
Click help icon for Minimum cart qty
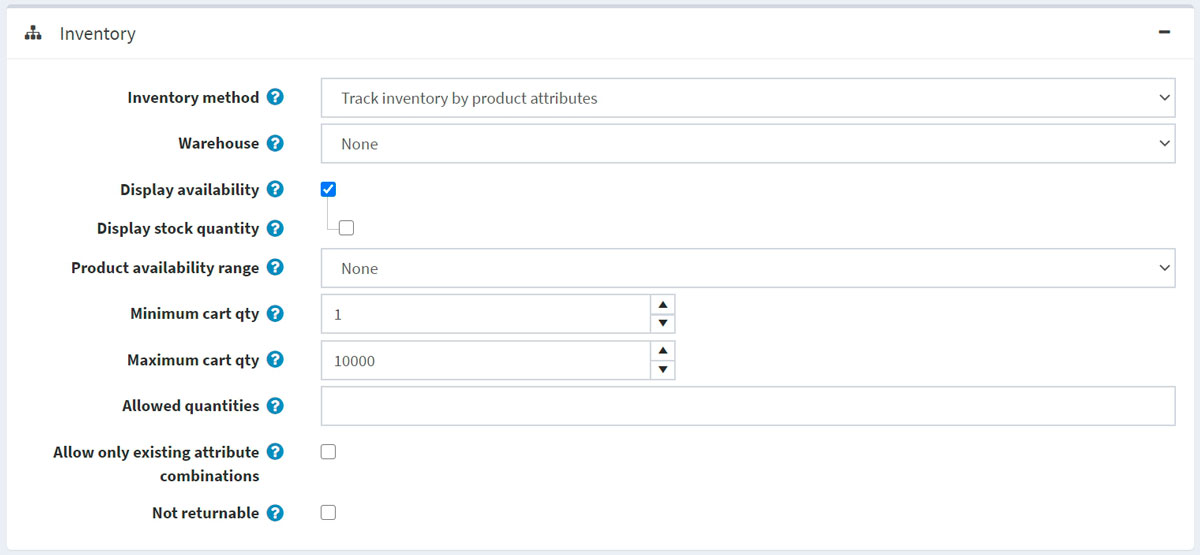click(x=275, y=314)
